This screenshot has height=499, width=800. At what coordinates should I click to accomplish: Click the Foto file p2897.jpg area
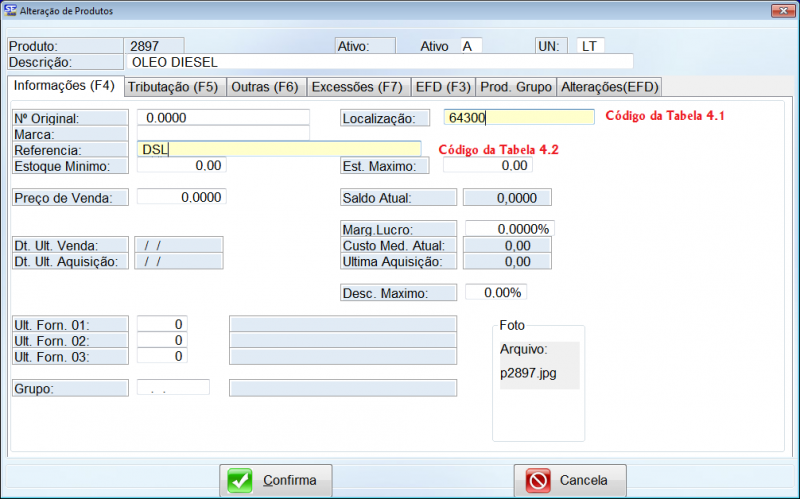click(x=539, y=373)
